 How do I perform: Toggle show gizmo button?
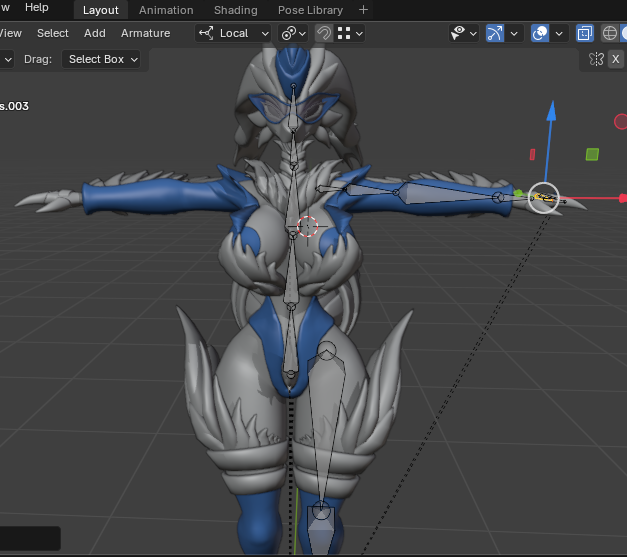coord(495,33)
